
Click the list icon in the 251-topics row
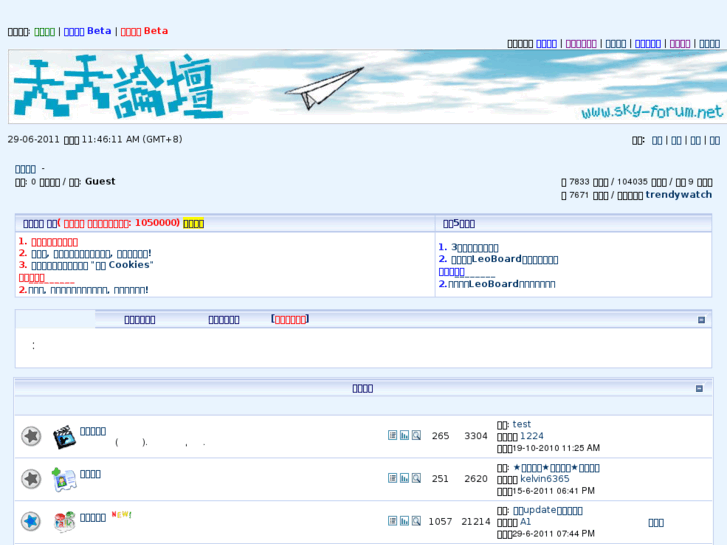pyautogui.click(x=392, y=478)
